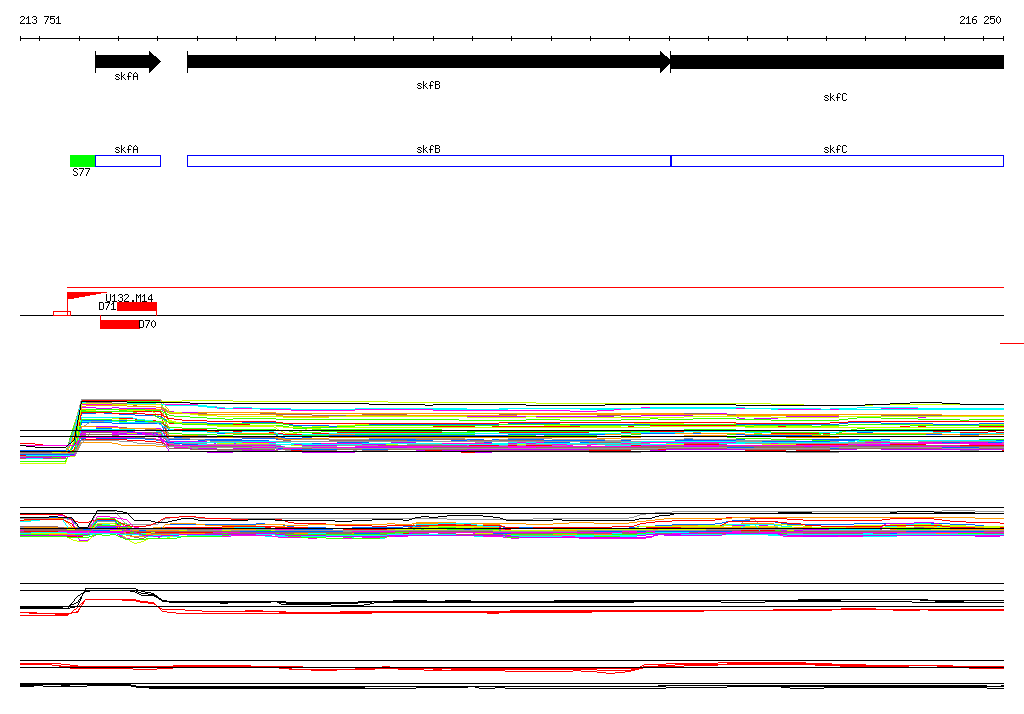Select the blue-outlined skfC box

pyautogui.click(x=837, y=161)
